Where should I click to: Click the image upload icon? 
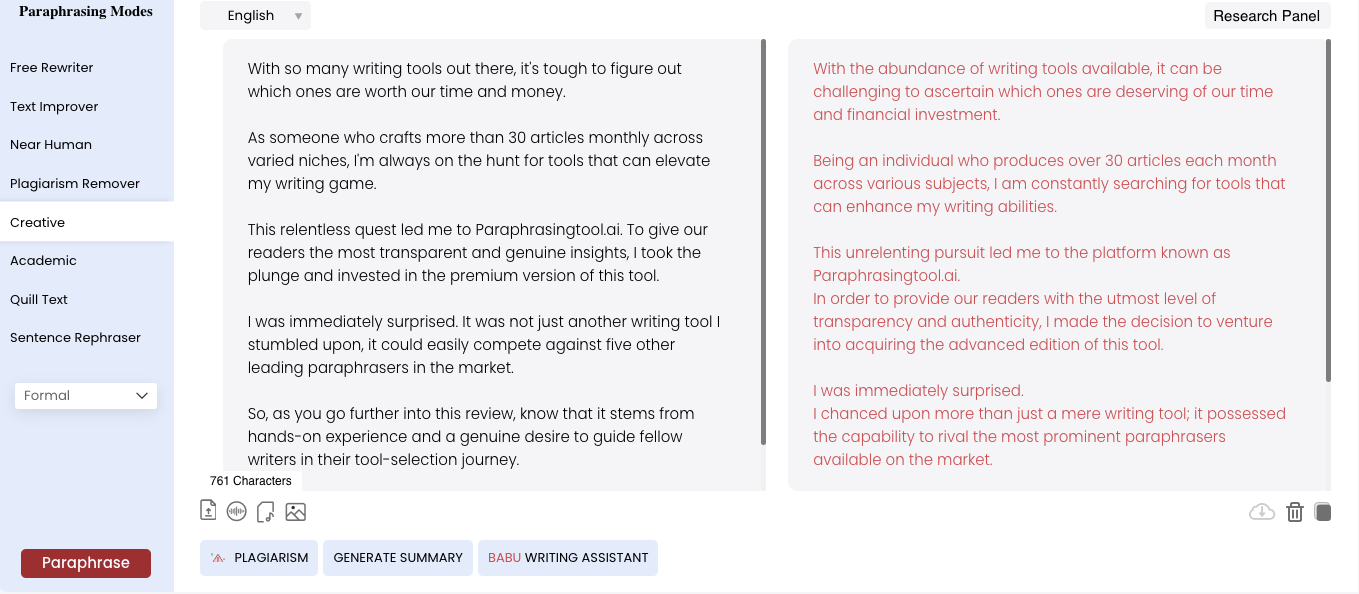tap(295, 512)
